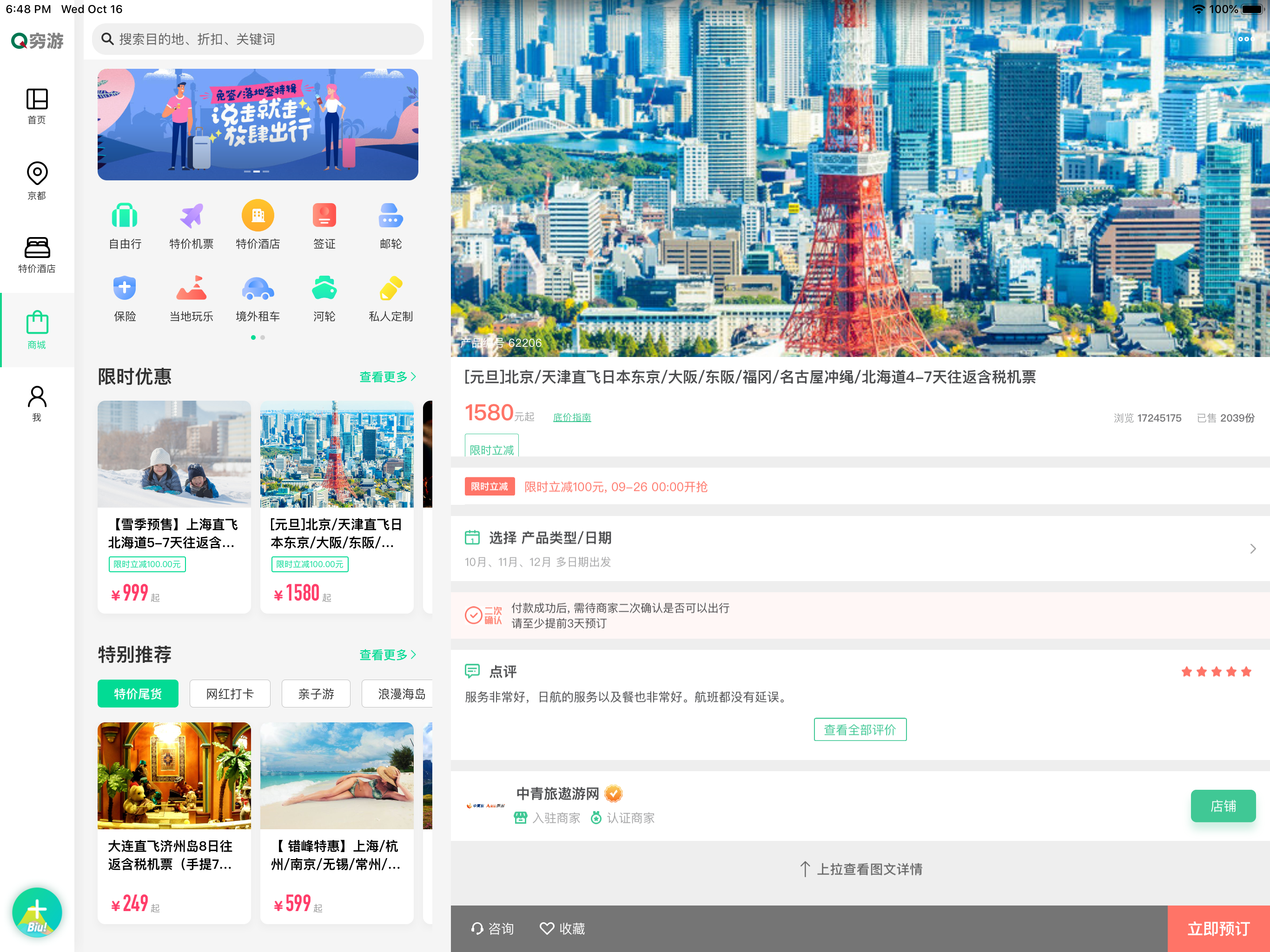Click the calendar icon beside 选择 产品类型
This screenshot has height=952, width=1270.
pos(472,537)
